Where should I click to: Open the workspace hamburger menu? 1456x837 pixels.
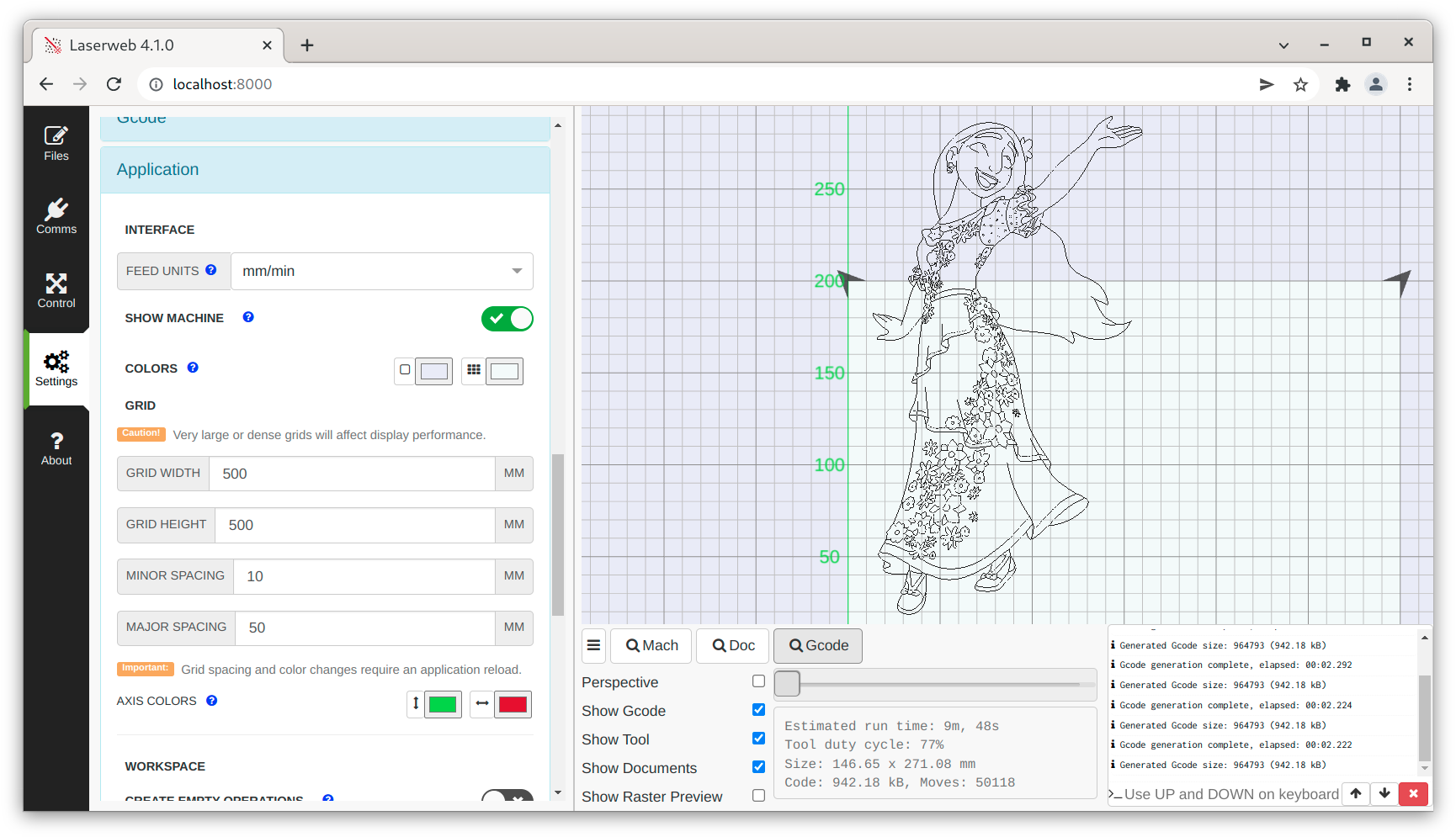click(x=594, y=645)
